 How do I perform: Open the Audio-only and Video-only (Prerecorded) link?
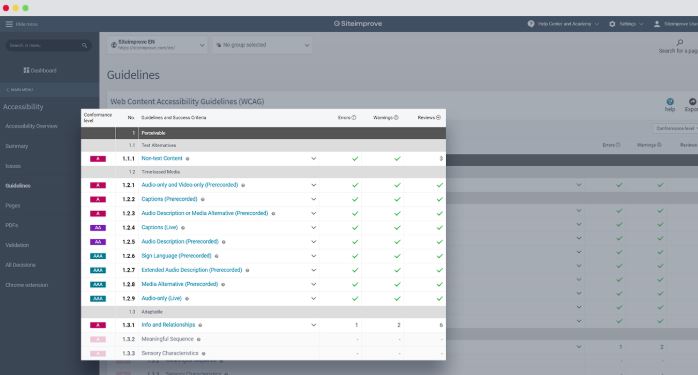(190, 185)
